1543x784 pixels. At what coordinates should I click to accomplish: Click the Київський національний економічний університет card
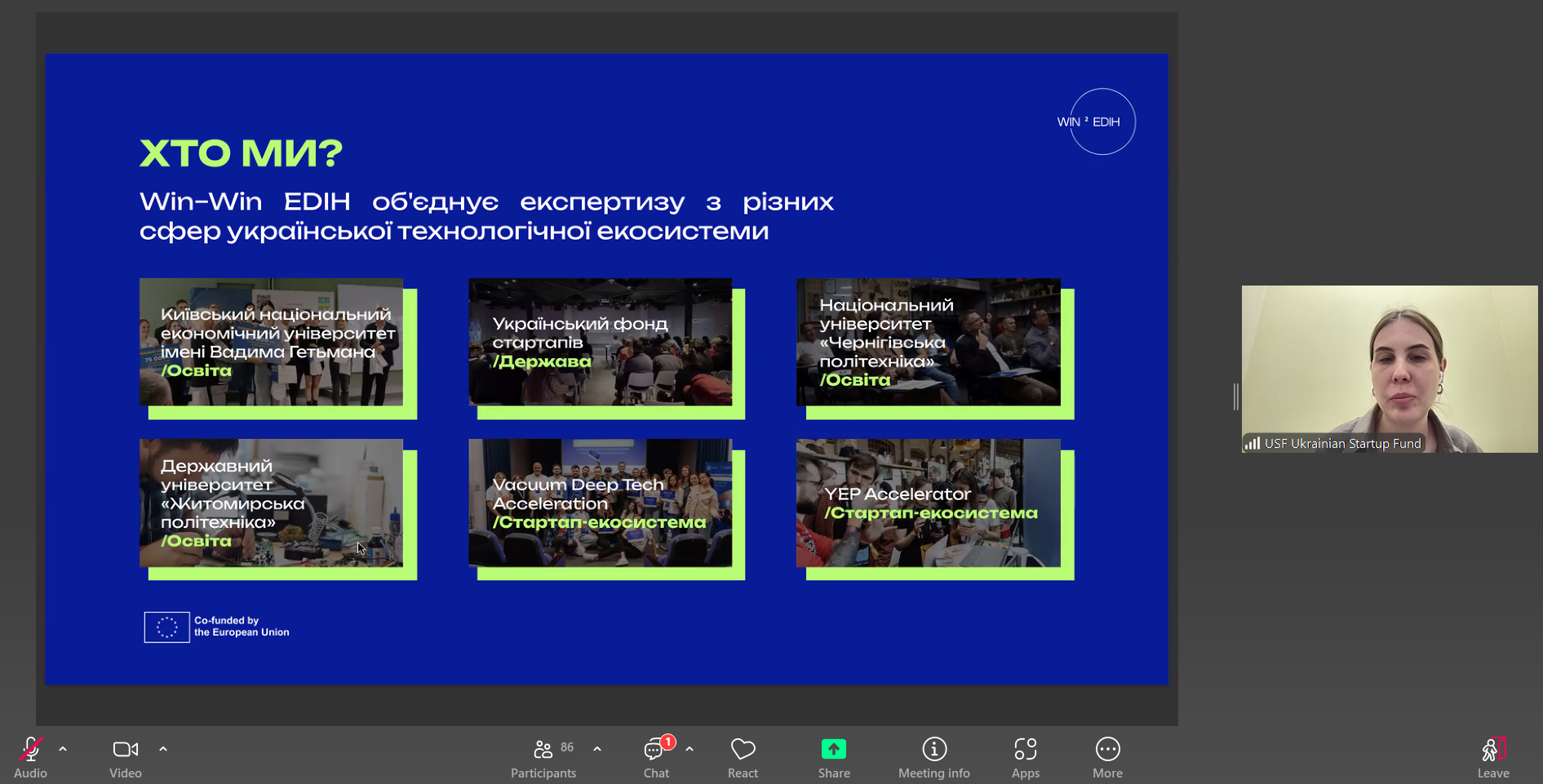(x=277, y=348)
